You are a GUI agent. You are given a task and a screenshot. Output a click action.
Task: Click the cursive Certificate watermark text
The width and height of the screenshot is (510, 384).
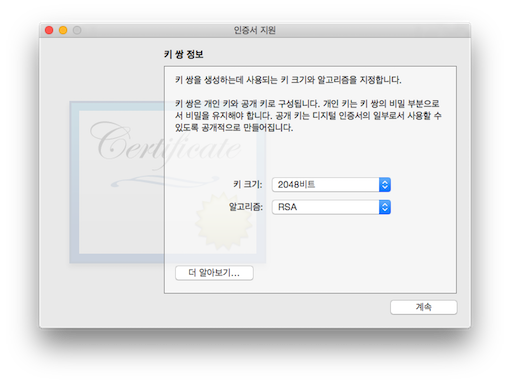165,144
